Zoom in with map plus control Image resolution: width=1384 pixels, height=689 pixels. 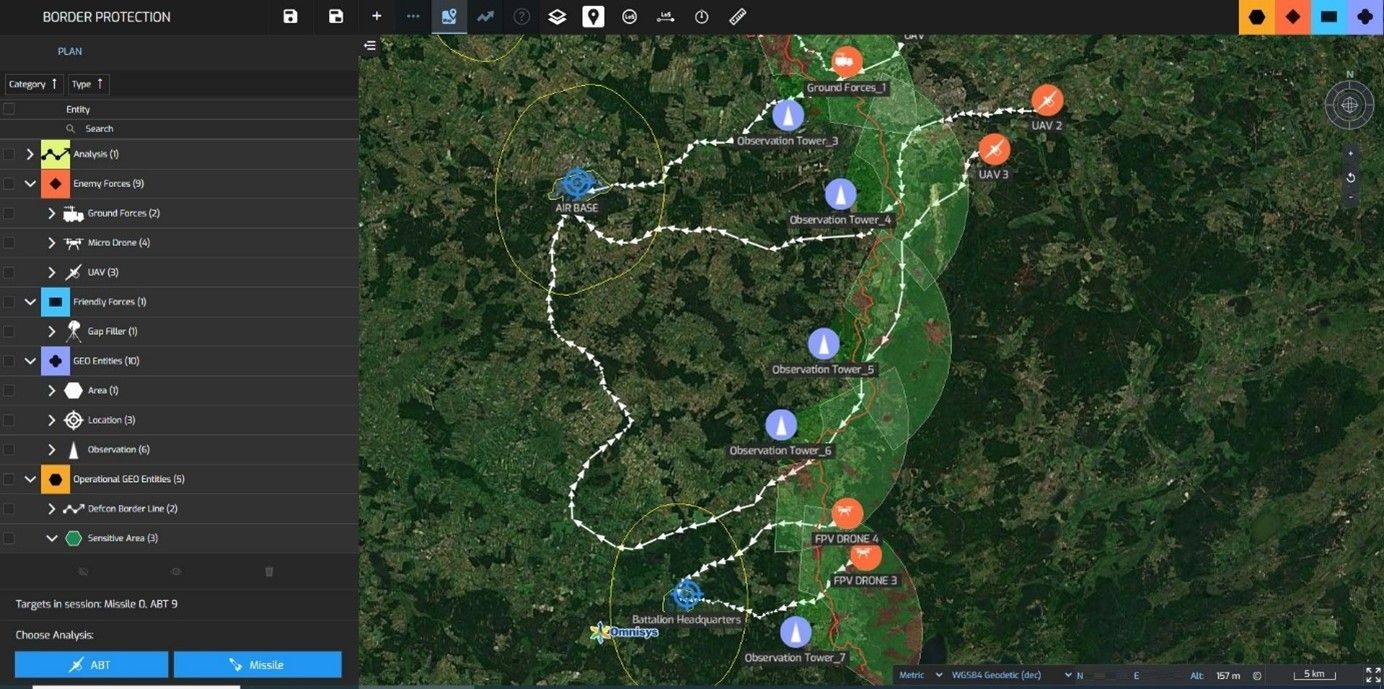(1351, 154)
